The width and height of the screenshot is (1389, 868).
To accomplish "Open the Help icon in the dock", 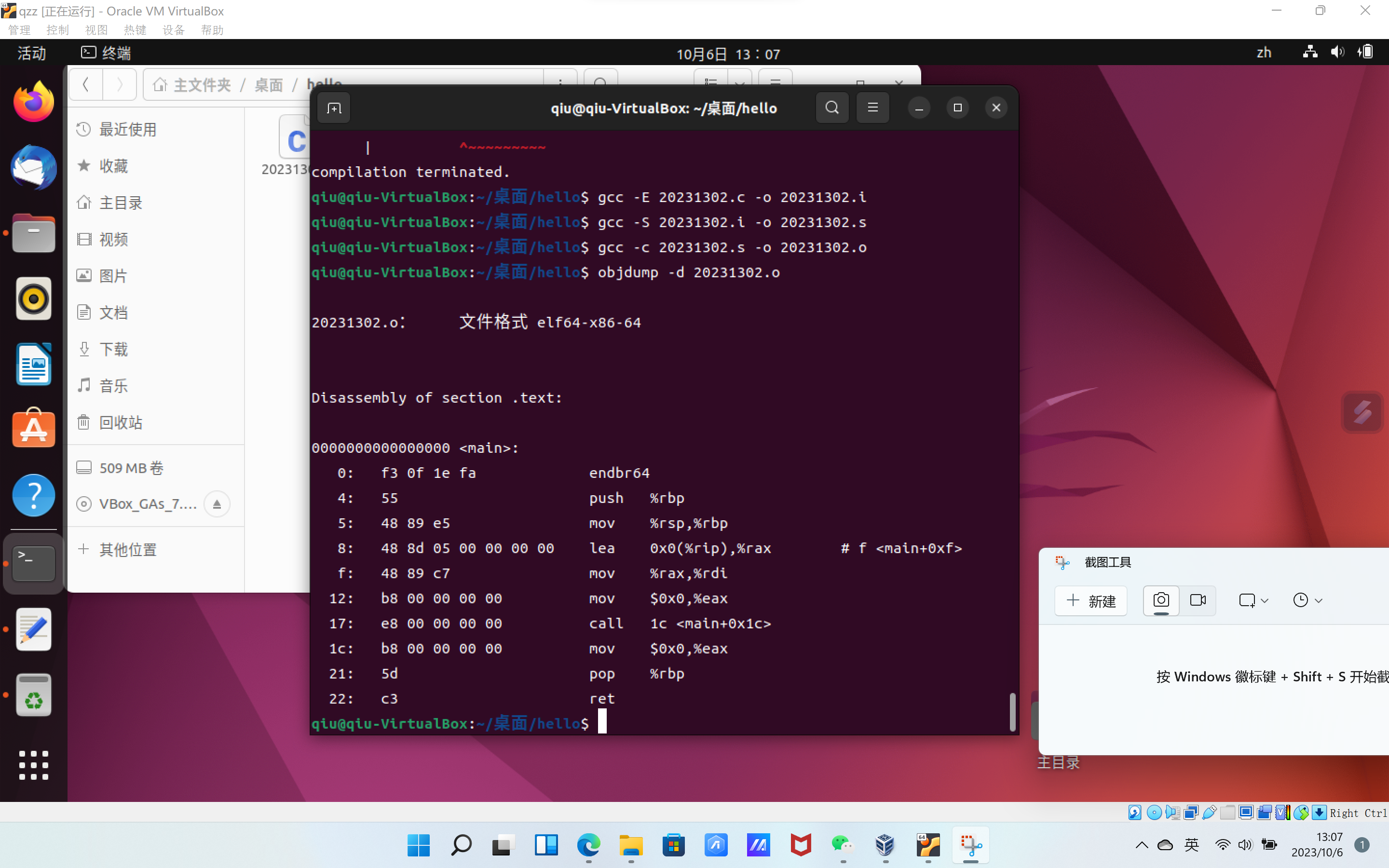I will point(33,495).
